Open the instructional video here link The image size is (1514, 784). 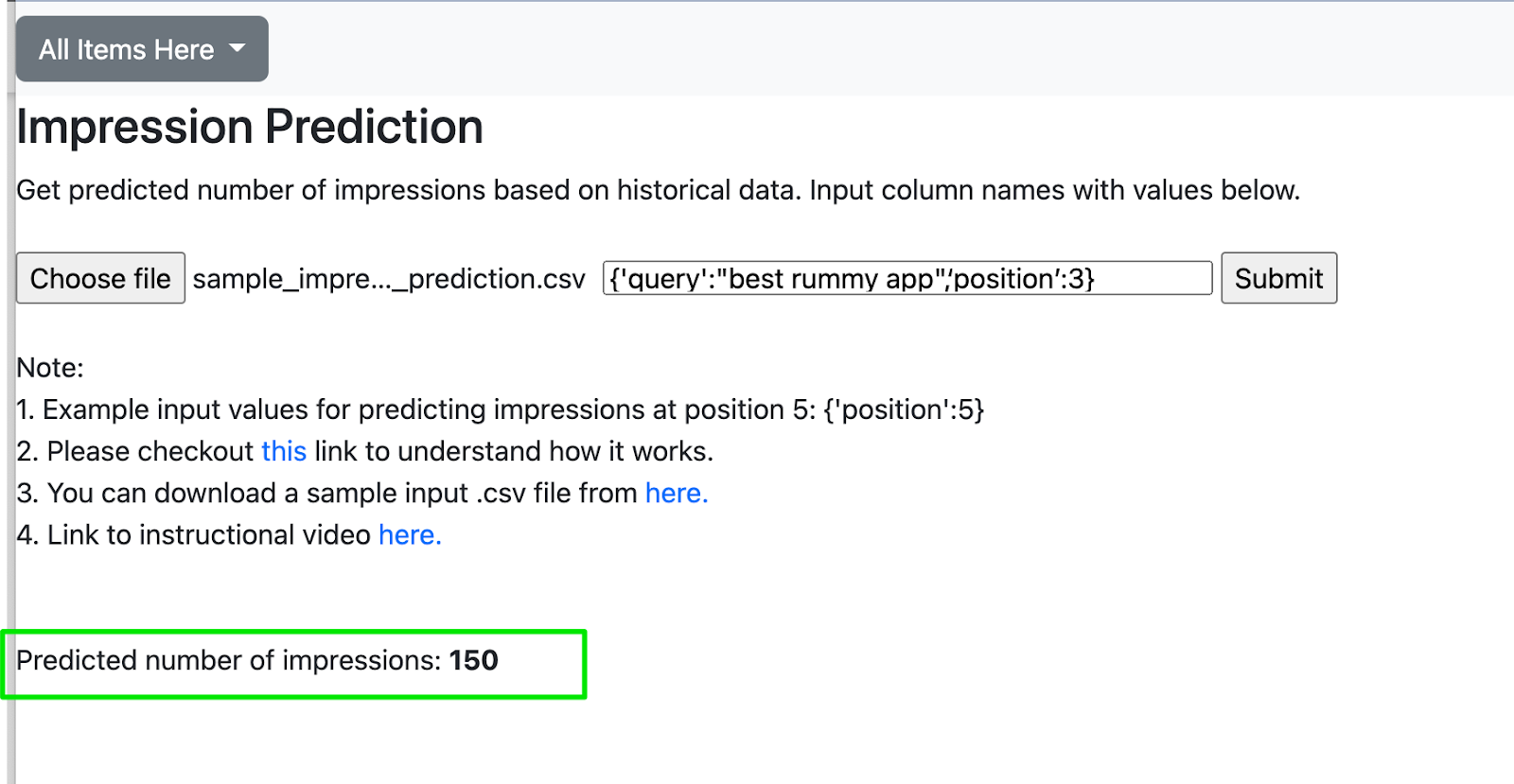coord(410,534)
